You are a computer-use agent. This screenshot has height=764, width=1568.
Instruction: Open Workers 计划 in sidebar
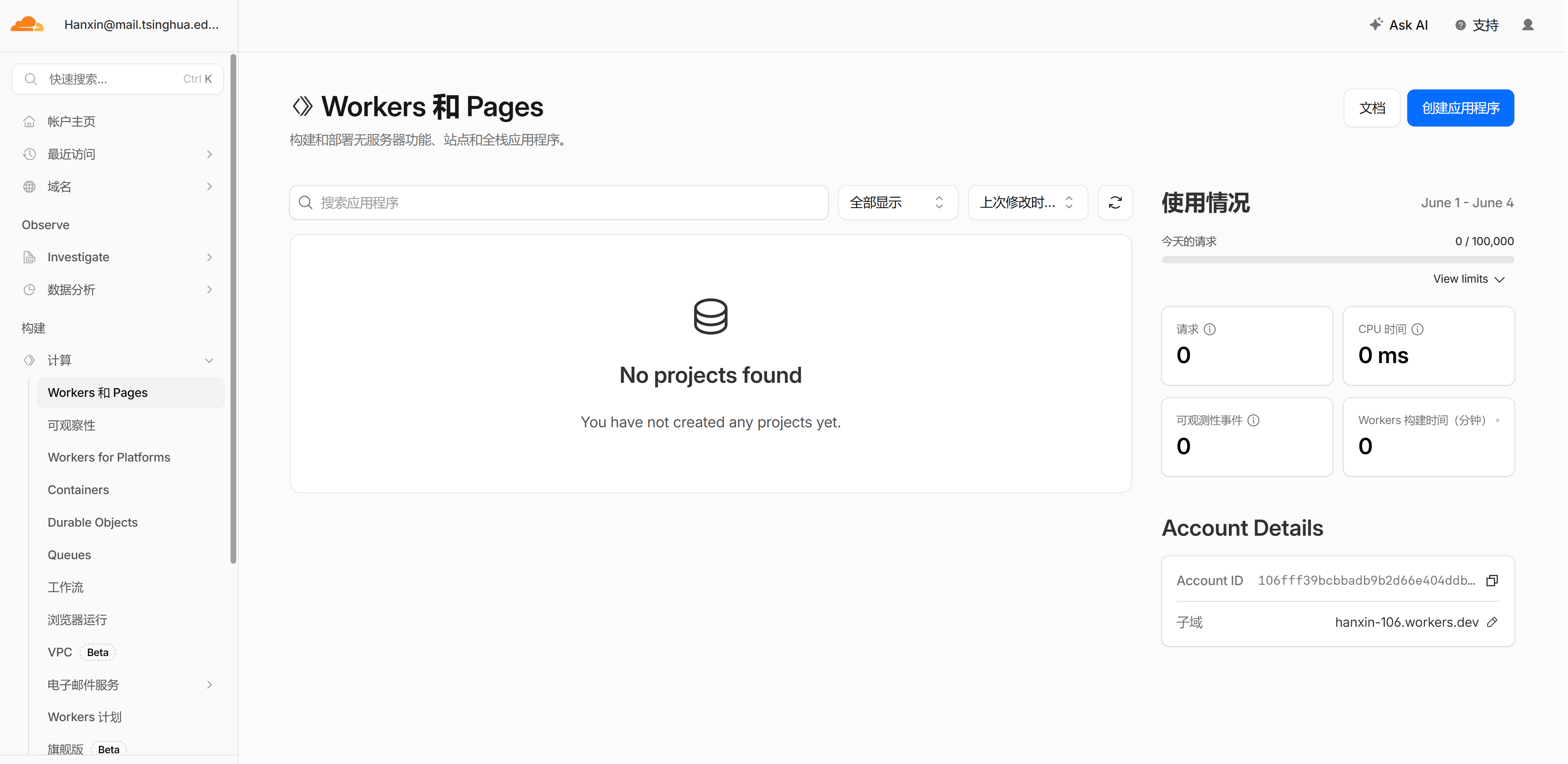pos(85,717)
